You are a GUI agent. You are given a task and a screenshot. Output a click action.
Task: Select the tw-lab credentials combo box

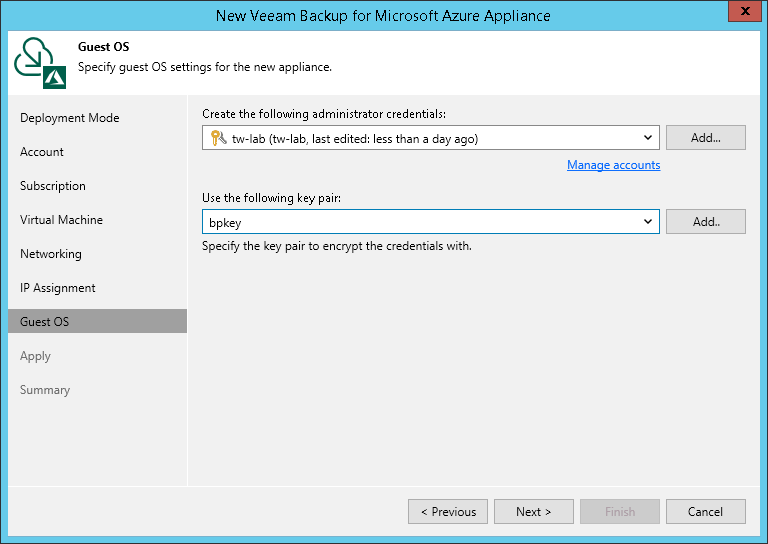pos(431,138)
